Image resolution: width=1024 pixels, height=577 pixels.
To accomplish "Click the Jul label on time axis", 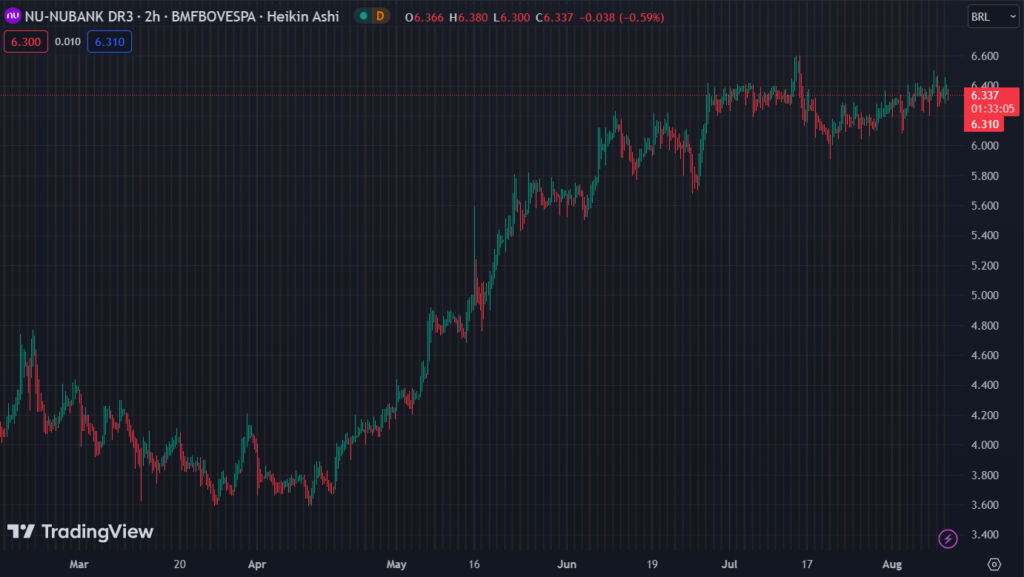I will pos(729,564).
